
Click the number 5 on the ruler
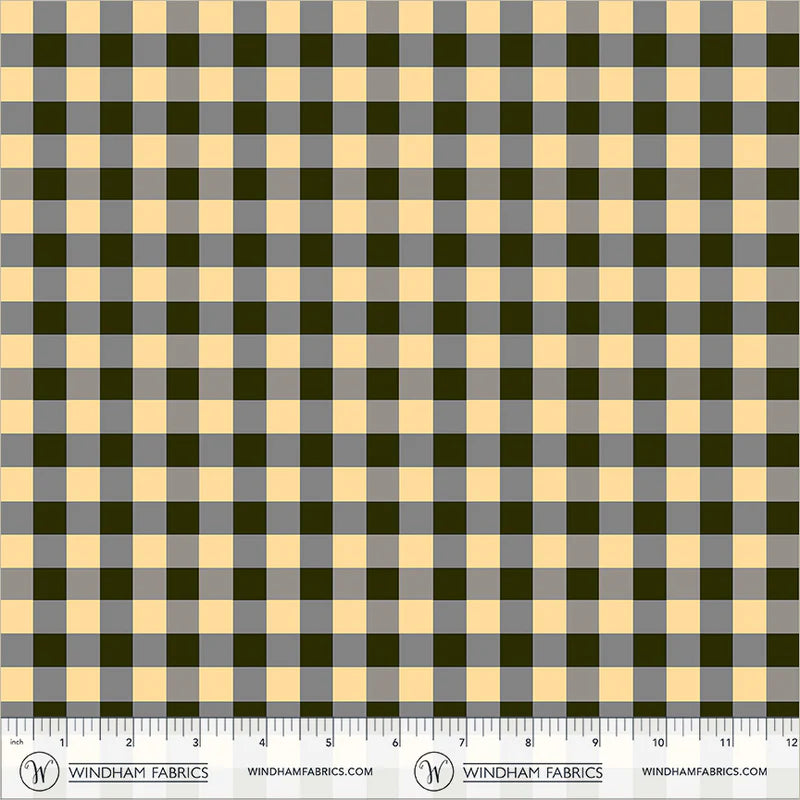point(329,742)
